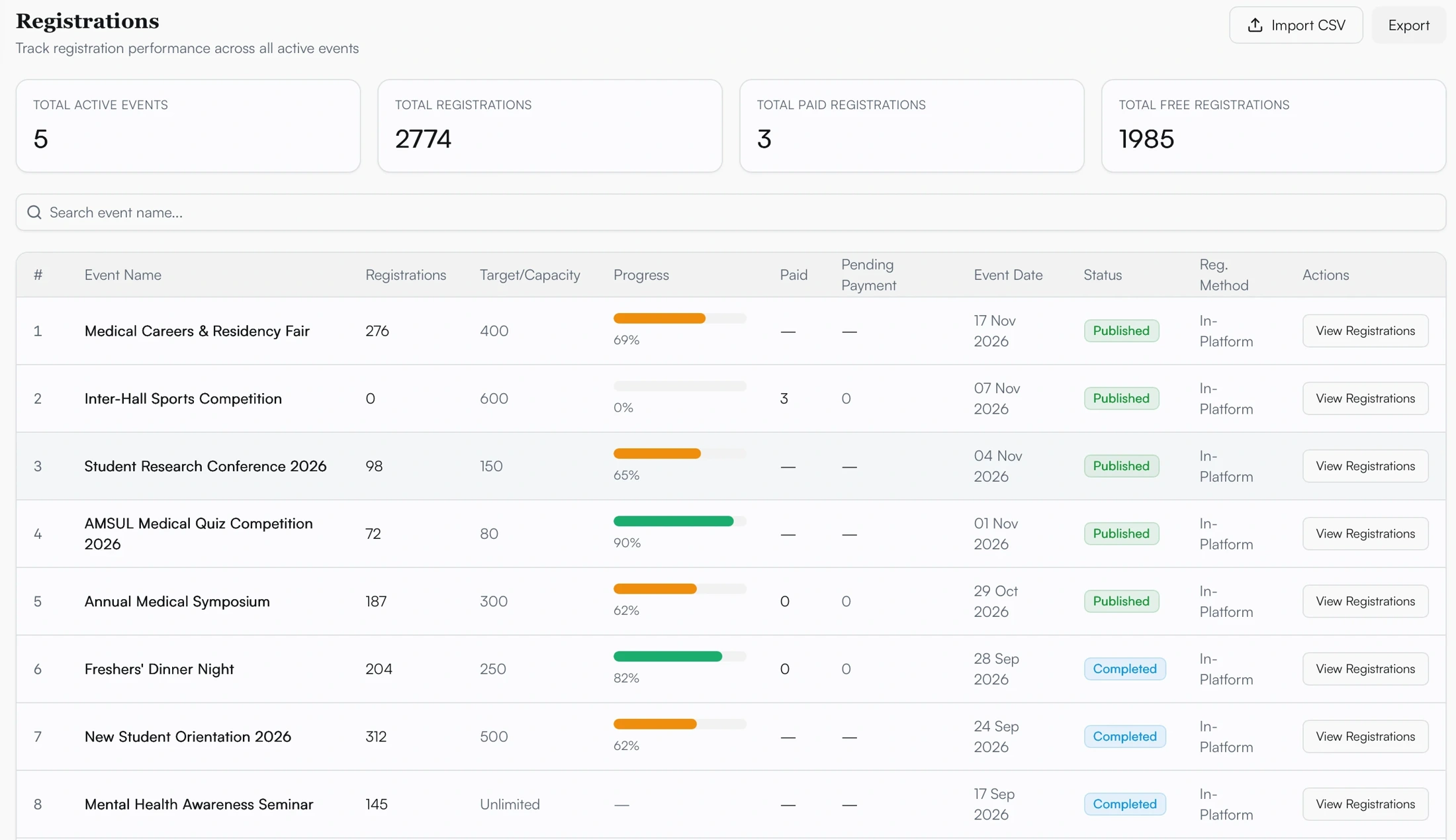The image size is (1456, 840).
Task: View registrations for AMSUL Medical Quiz Competition
Action: point(1365,534)
